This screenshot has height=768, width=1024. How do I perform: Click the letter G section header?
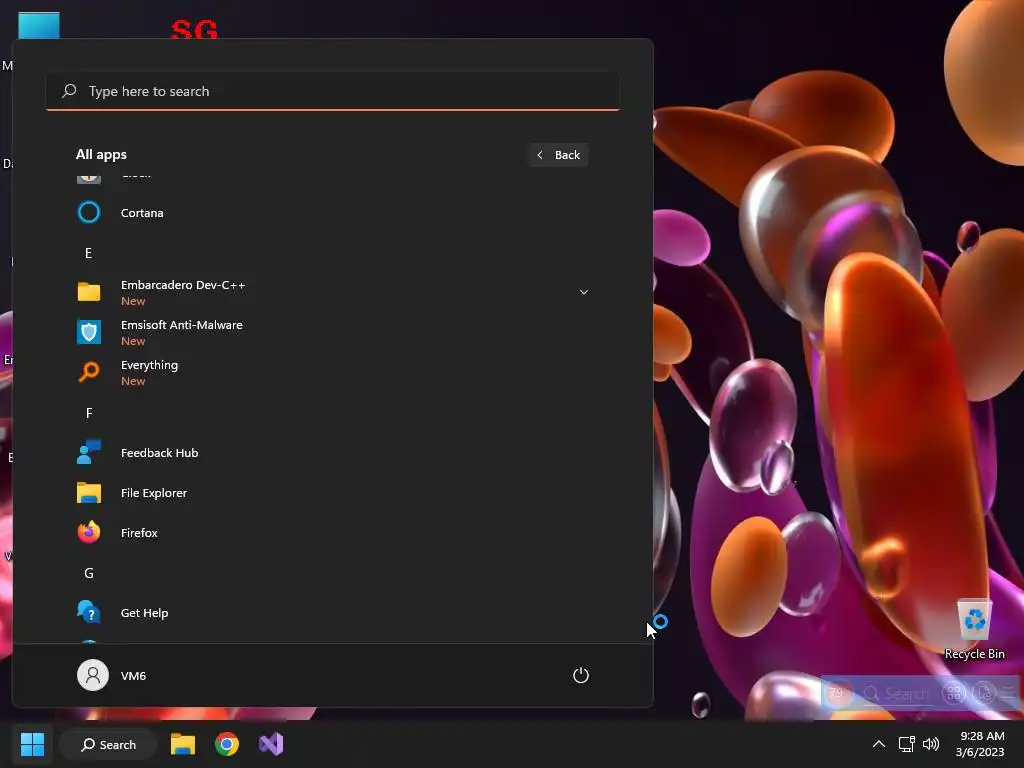pyautogui.click(x=89, y=573)
